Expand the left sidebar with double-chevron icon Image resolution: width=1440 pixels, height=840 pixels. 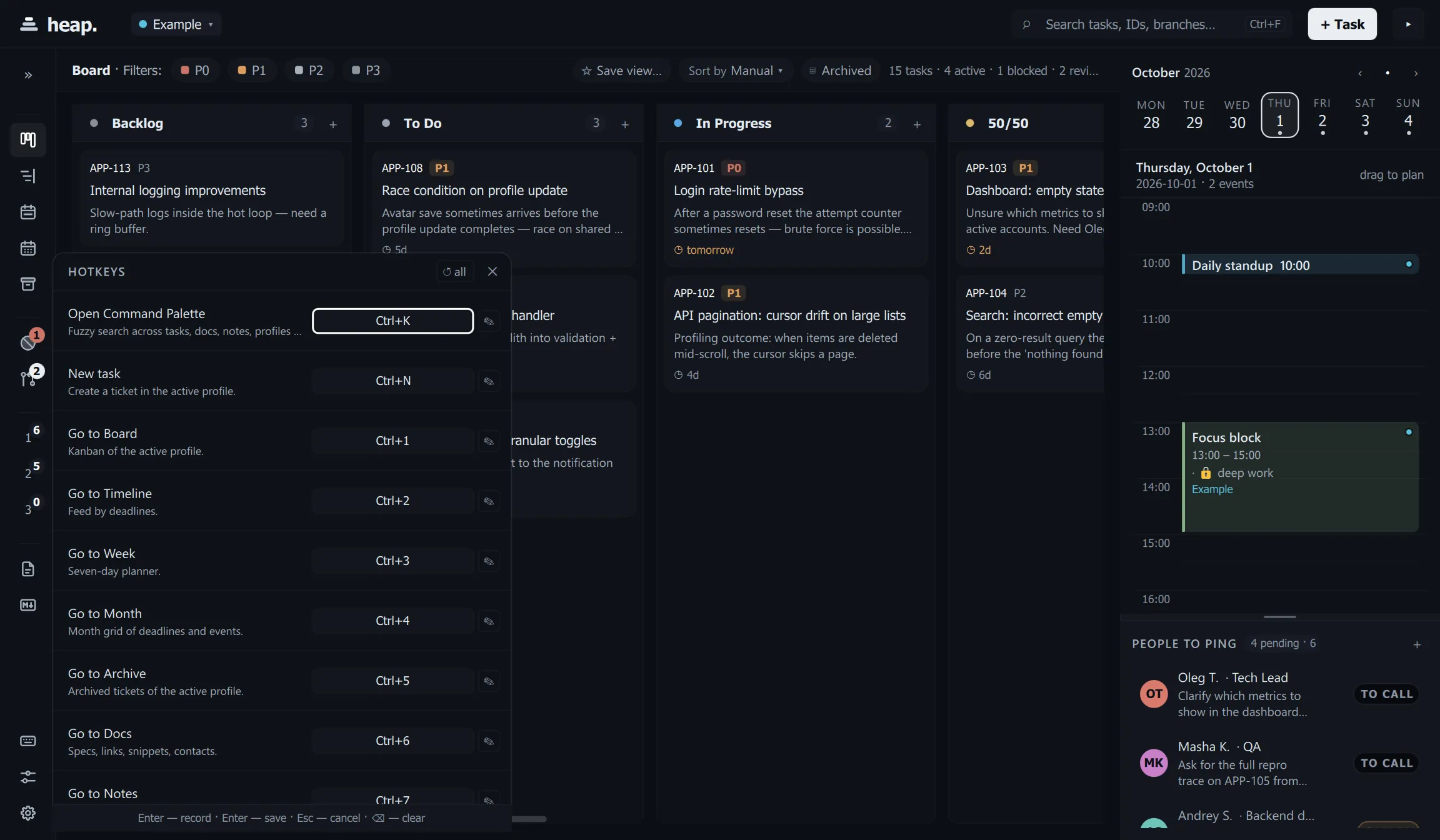[x=28, y=75]
